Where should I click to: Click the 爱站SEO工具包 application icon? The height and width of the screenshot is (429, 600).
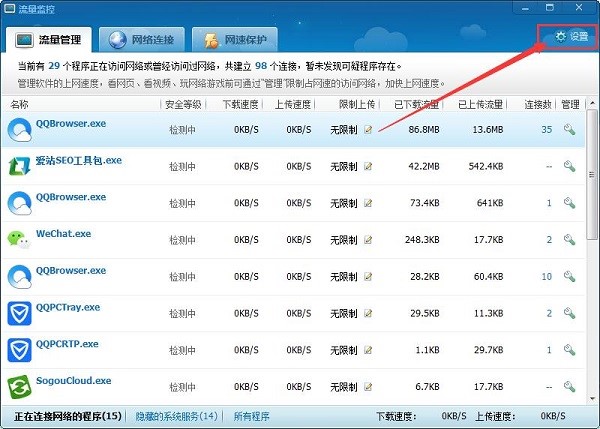tap(19, 166)
